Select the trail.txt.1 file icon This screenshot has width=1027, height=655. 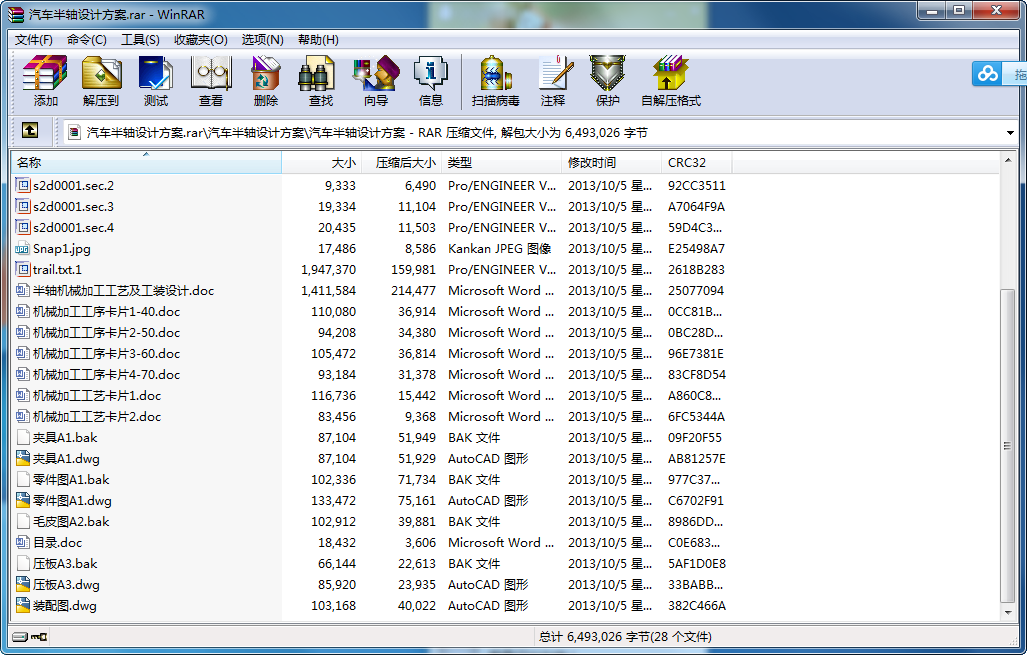23,269
